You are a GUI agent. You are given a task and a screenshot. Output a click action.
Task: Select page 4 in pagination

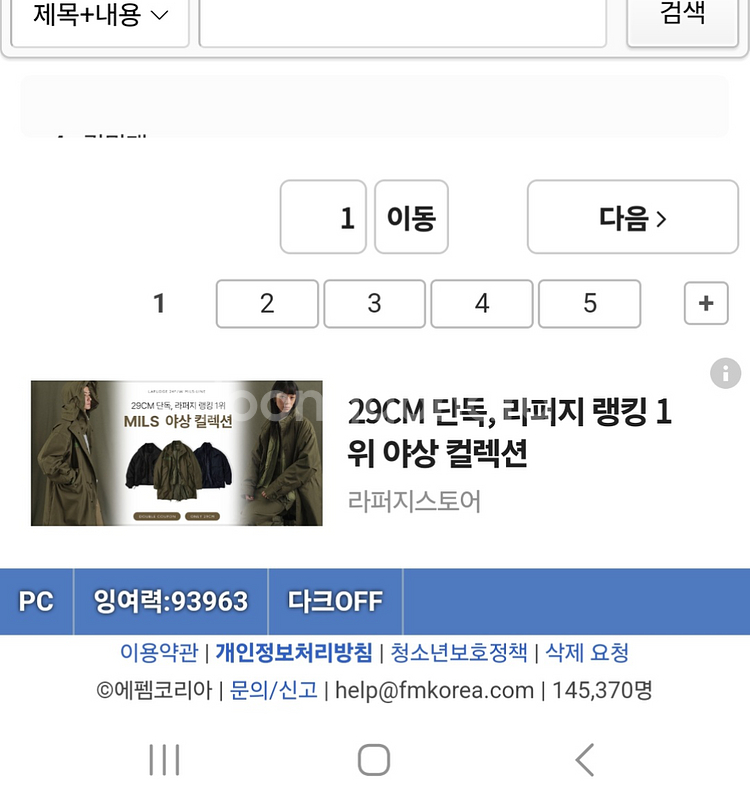pos(482,304)
